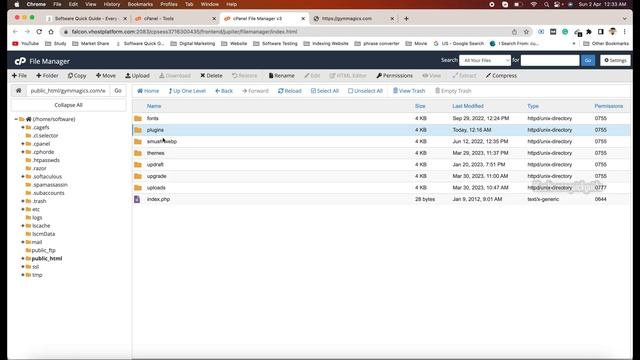Click the home icon beside path field
This screenshot has height=360, width=640.
[x=18, y=91]
